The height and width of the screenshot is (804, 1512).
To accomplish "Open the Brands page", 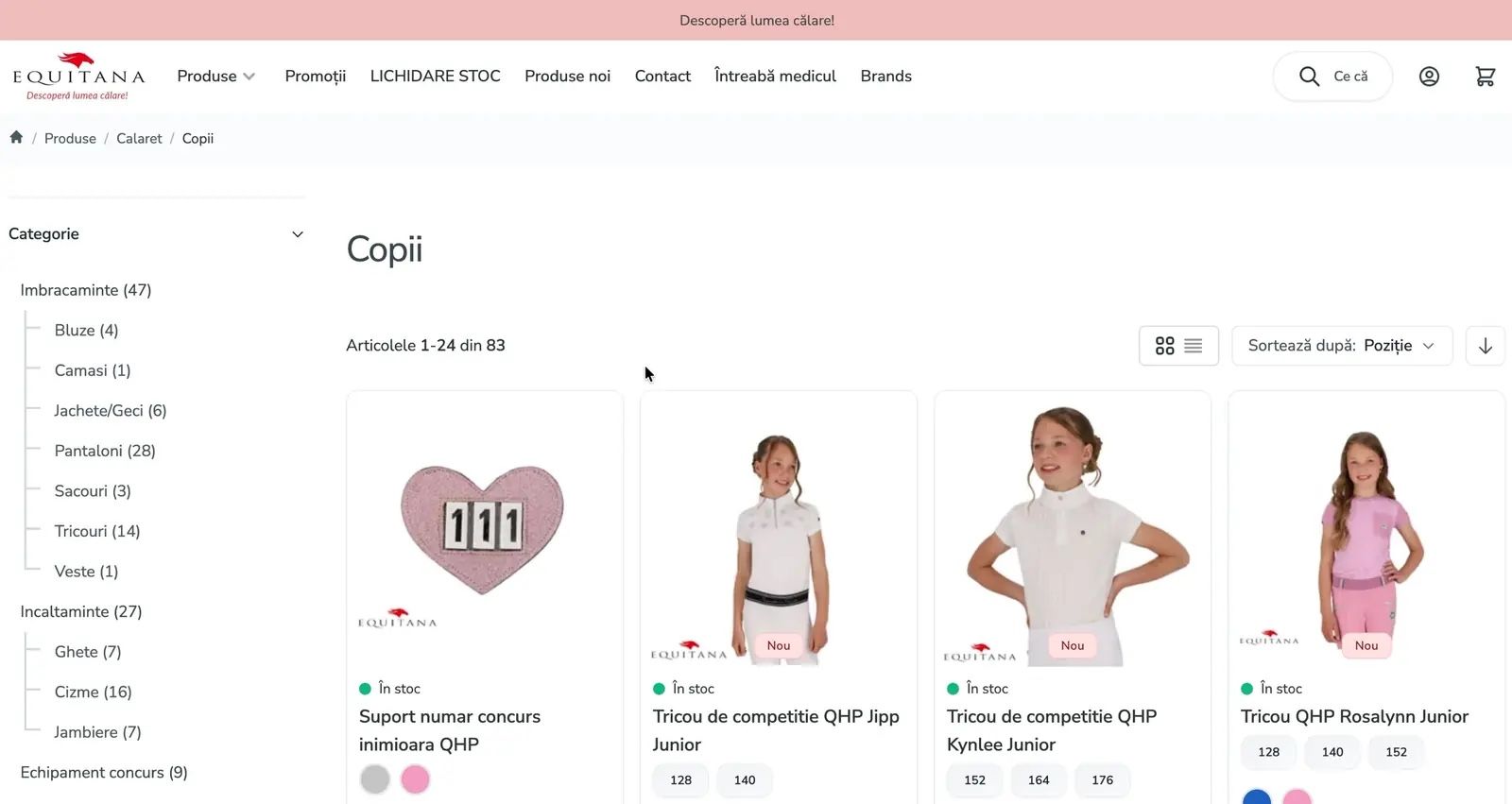I will (886, 77).
